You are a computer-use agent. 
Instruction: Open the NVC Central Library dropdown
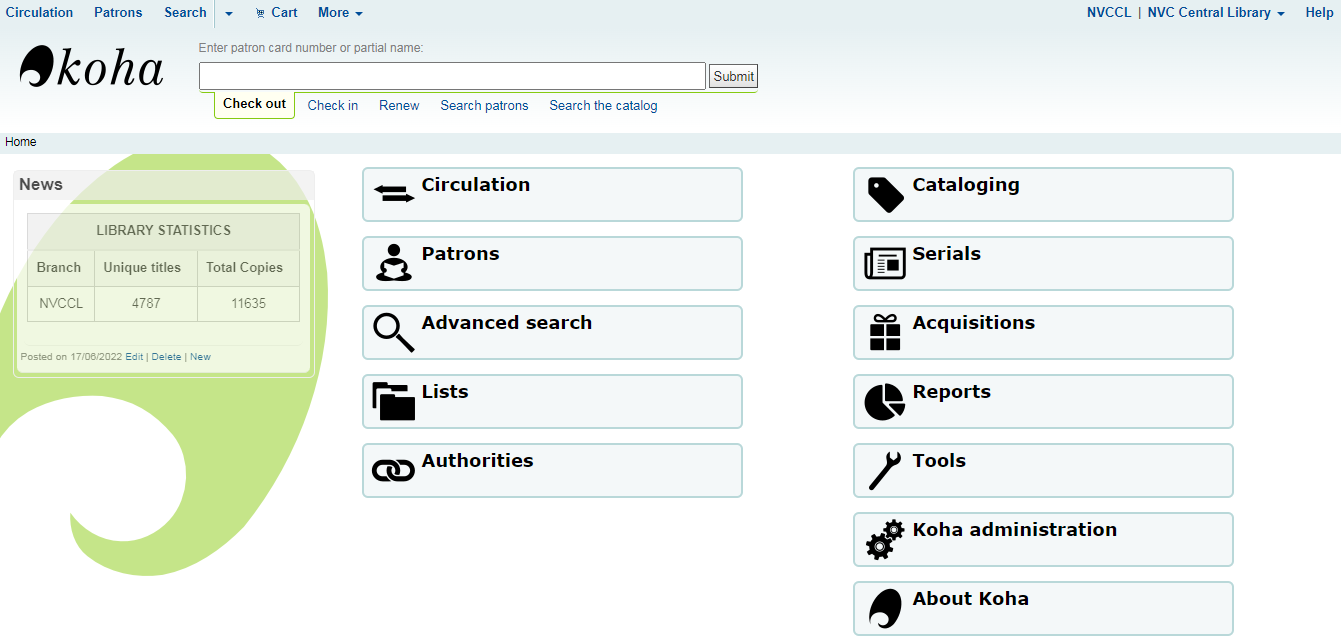point(1215,13)
